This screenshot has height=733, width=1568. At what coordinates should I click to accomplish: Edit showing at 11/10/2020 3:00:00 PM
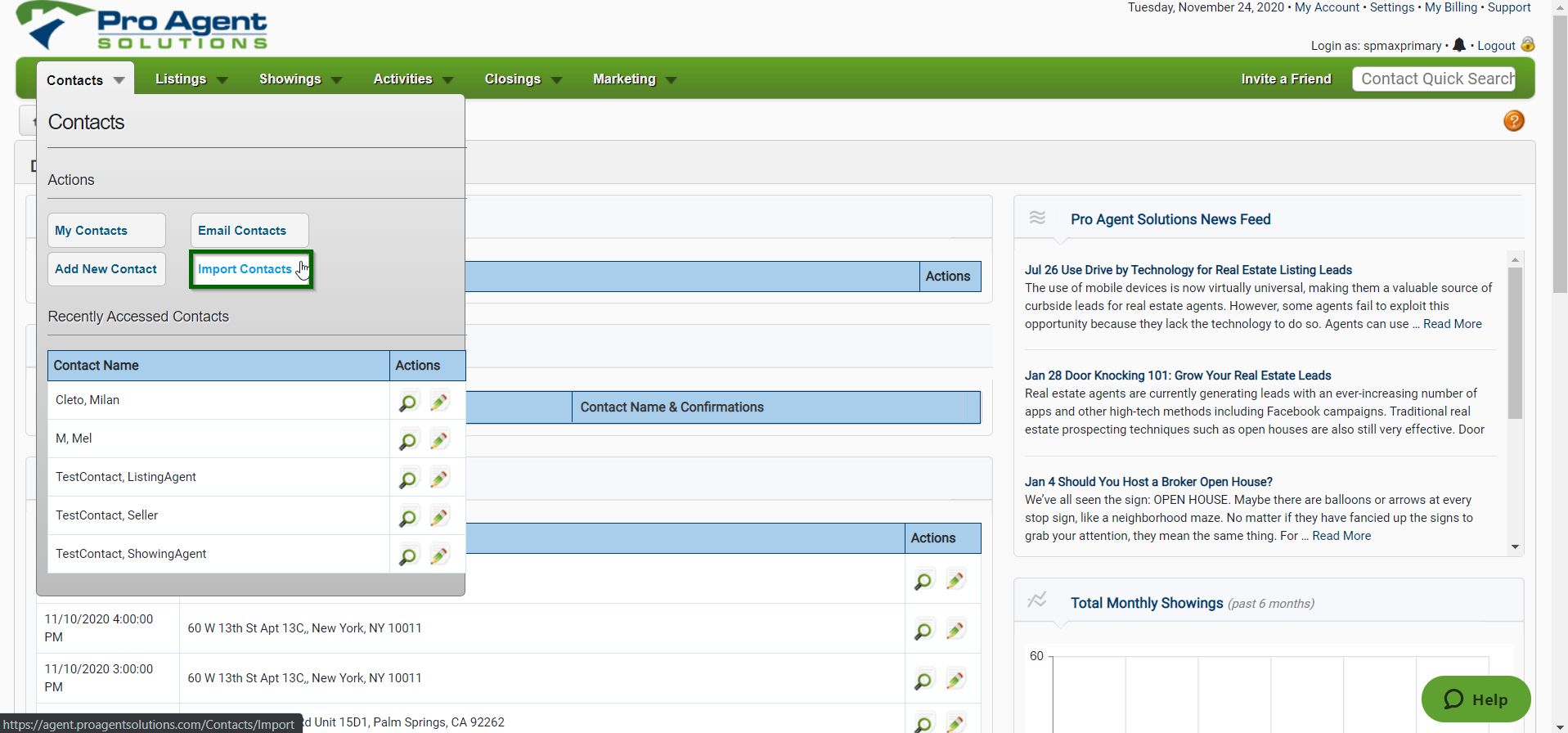(x=955, y=681)
